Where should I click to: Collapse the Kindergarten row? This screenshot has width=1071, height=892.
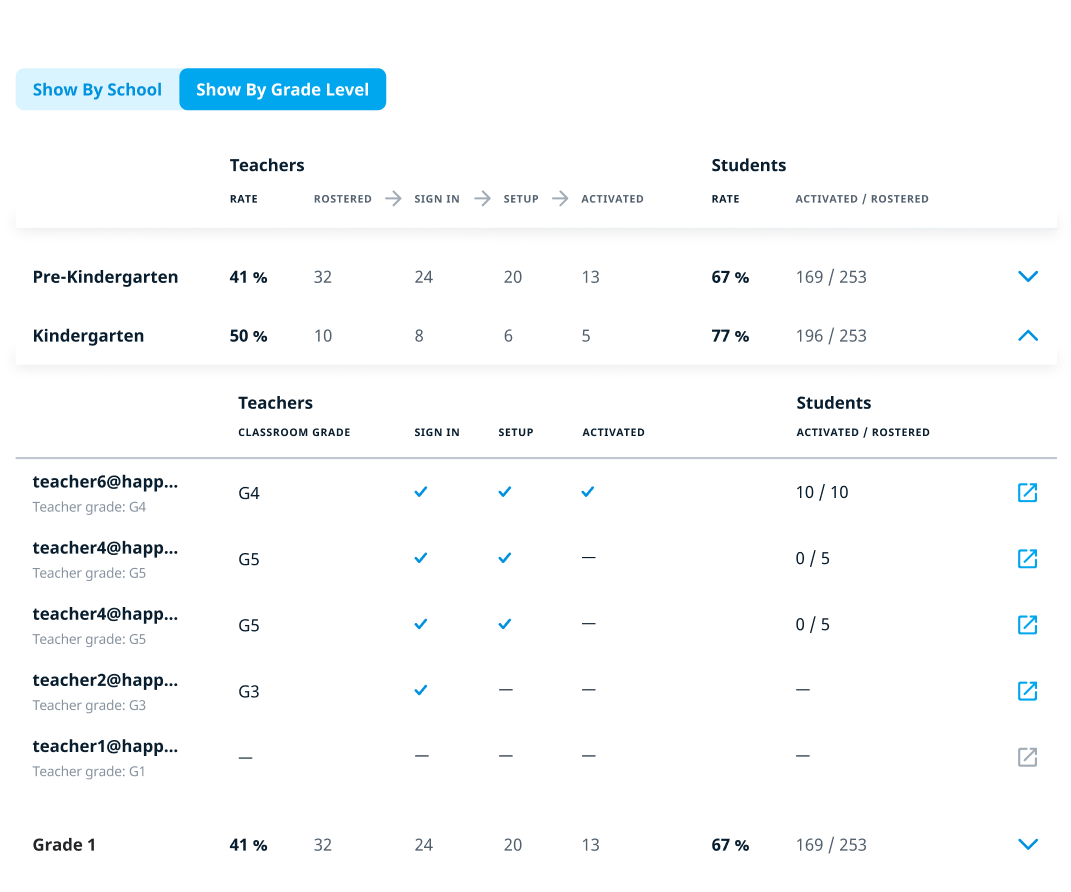(1027, 336)
